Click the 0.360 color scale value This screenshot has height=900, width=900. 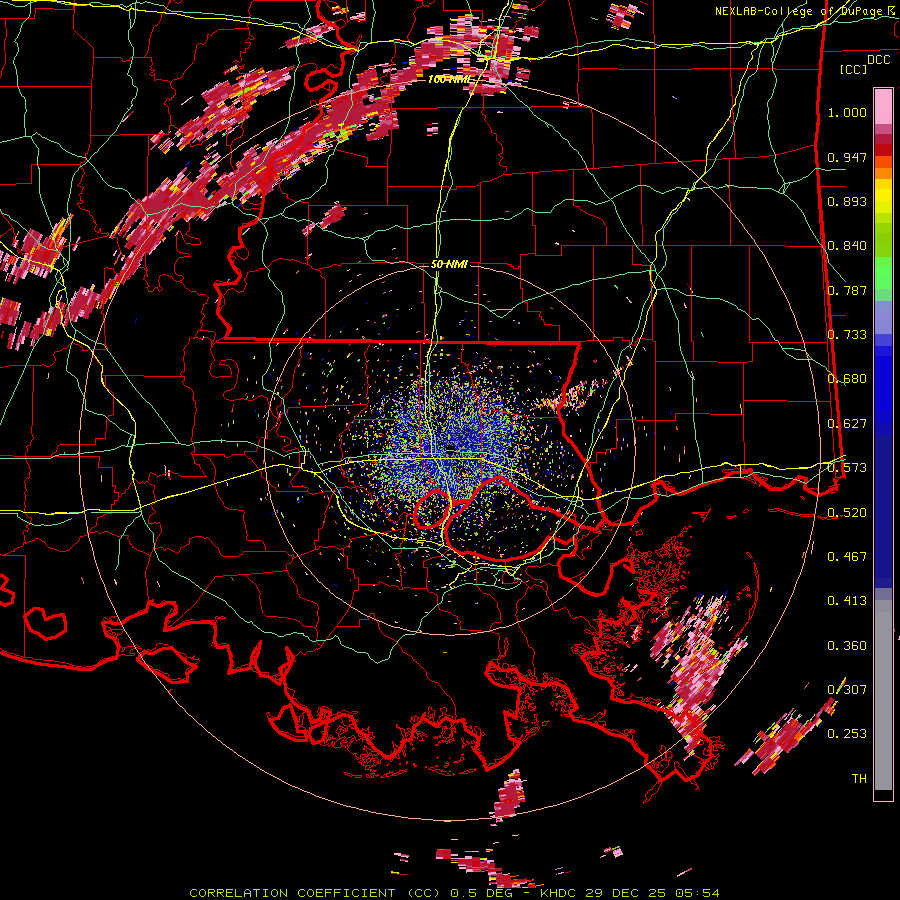tap(847, 646)
